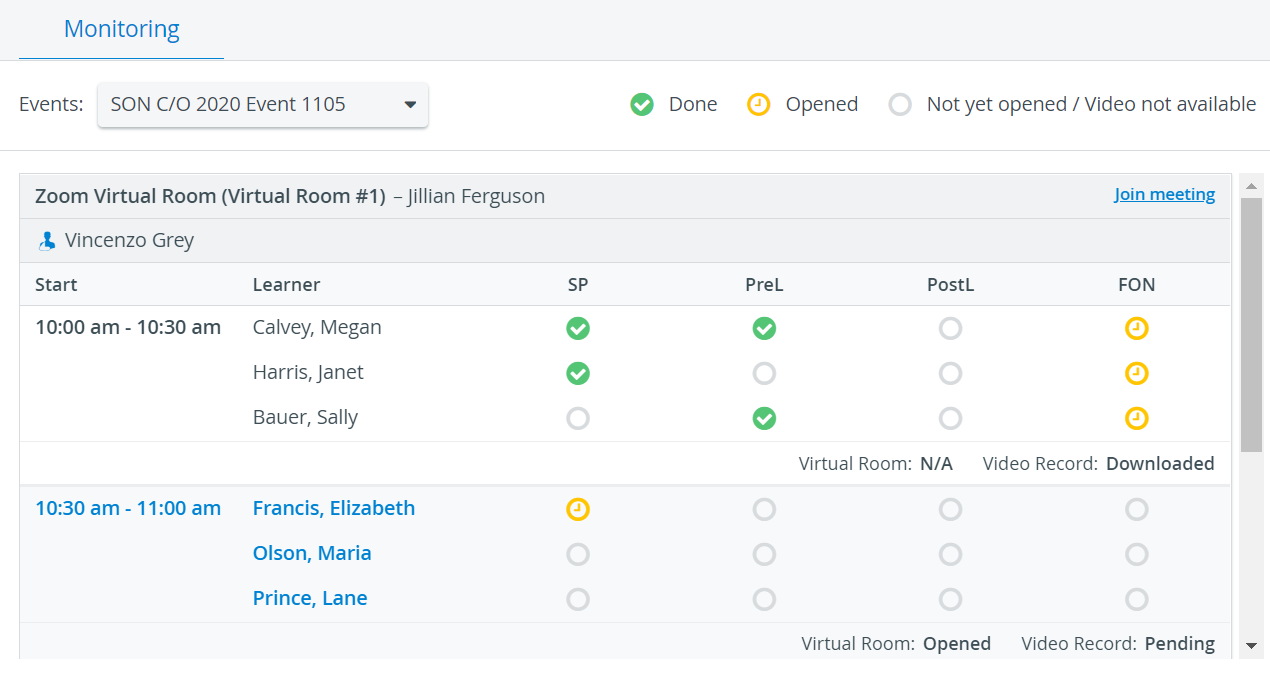Click the SP person icon beside Vincenzo Grey
The image size is (1270, 675).
(46, 241)
